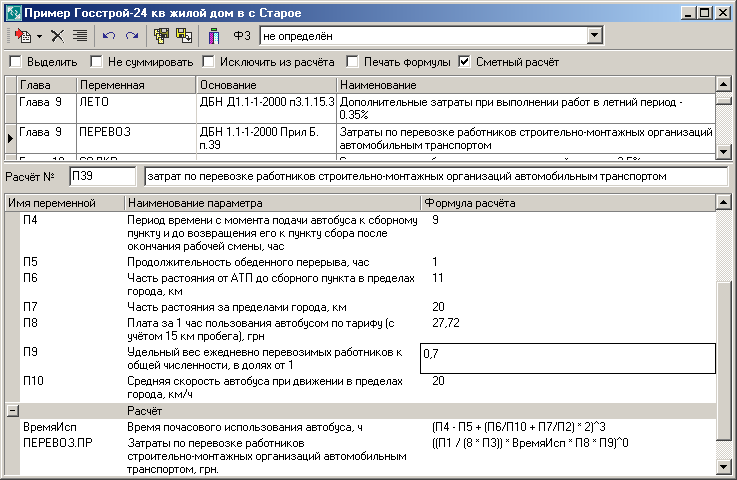Click the save-with-arrow diskette icon
This screenshot has height=480, width=737.
184,36
